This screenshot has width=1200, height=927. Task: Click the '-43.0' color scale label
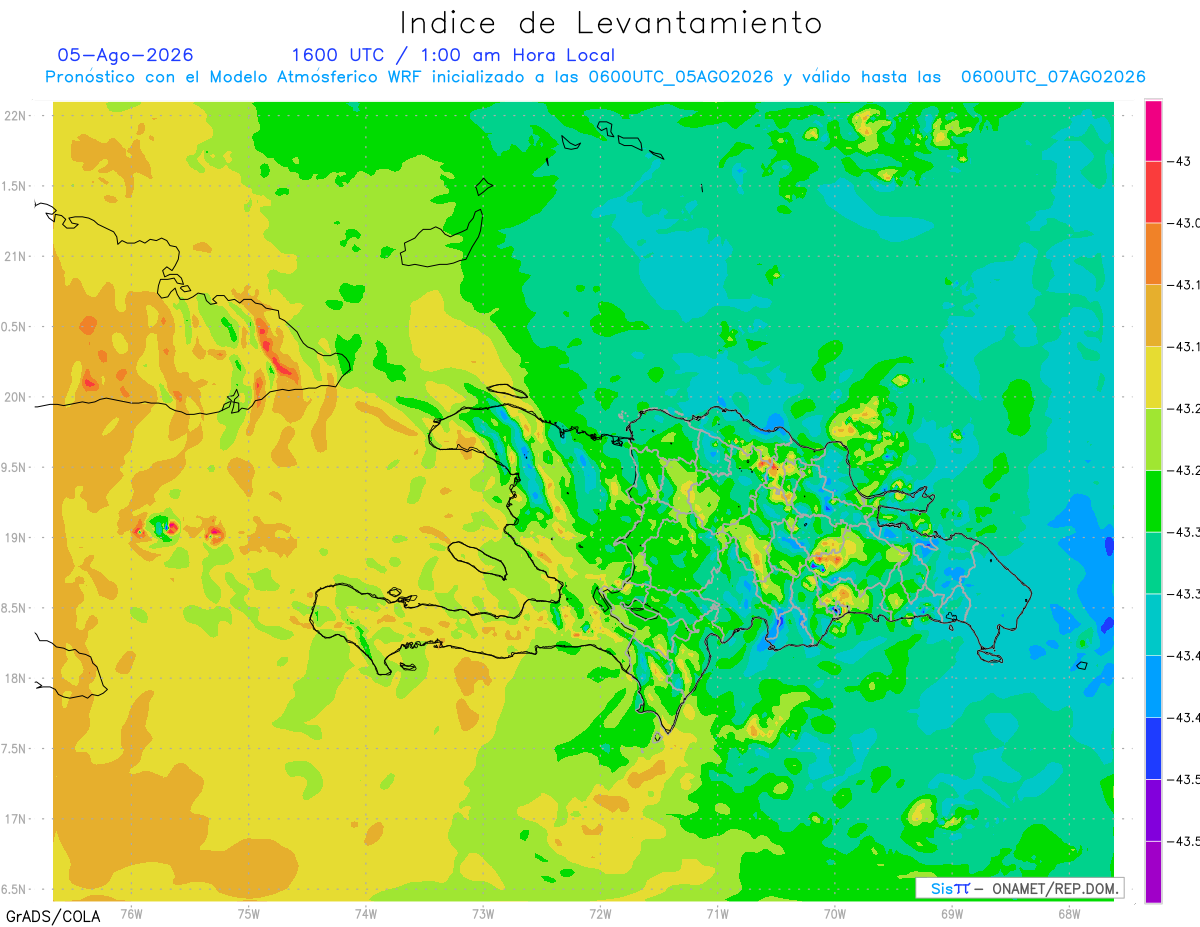(x=1186, y=223)
